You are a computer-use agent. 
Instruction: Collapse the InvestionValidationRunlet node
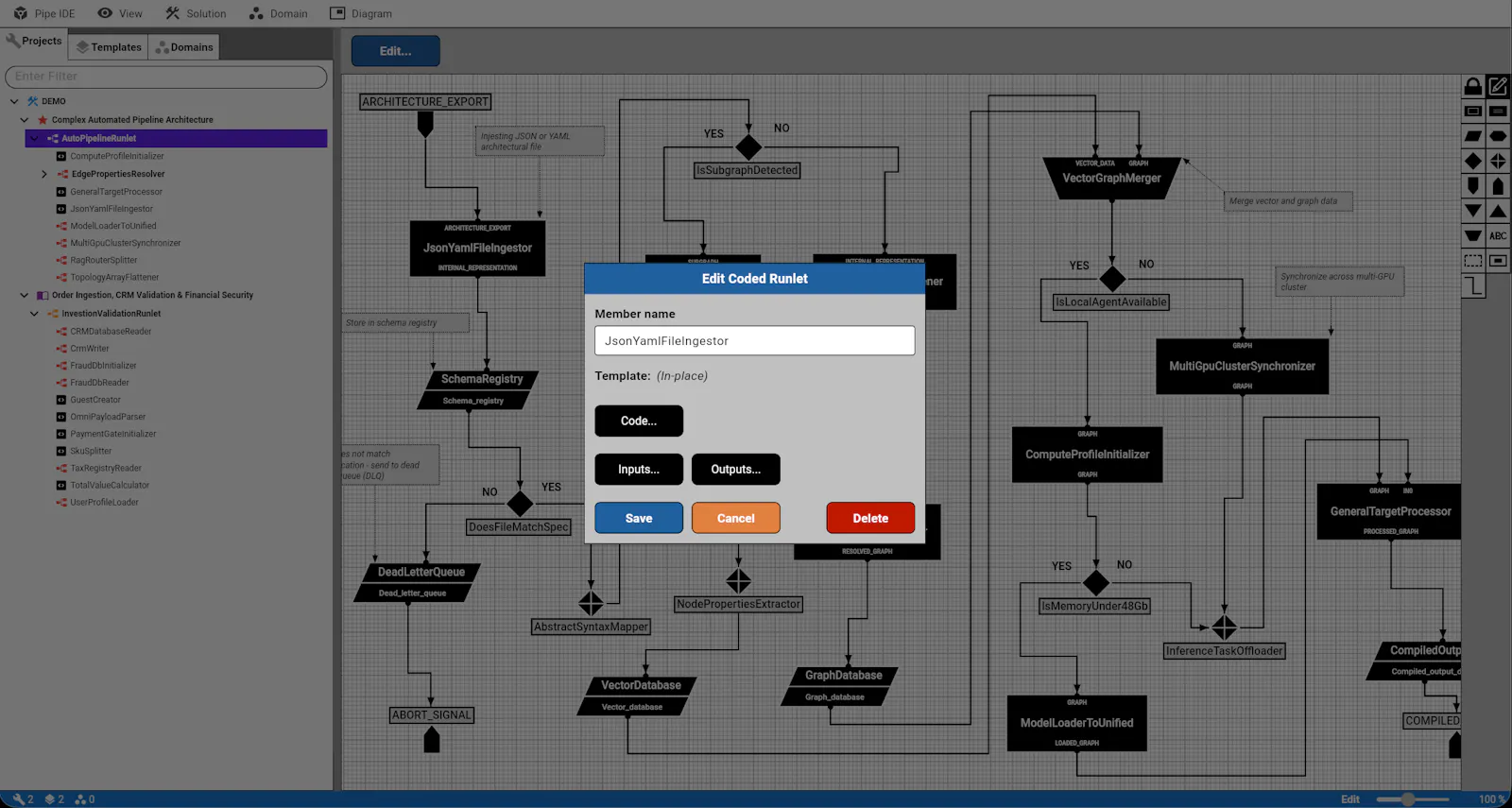point(34,314)
